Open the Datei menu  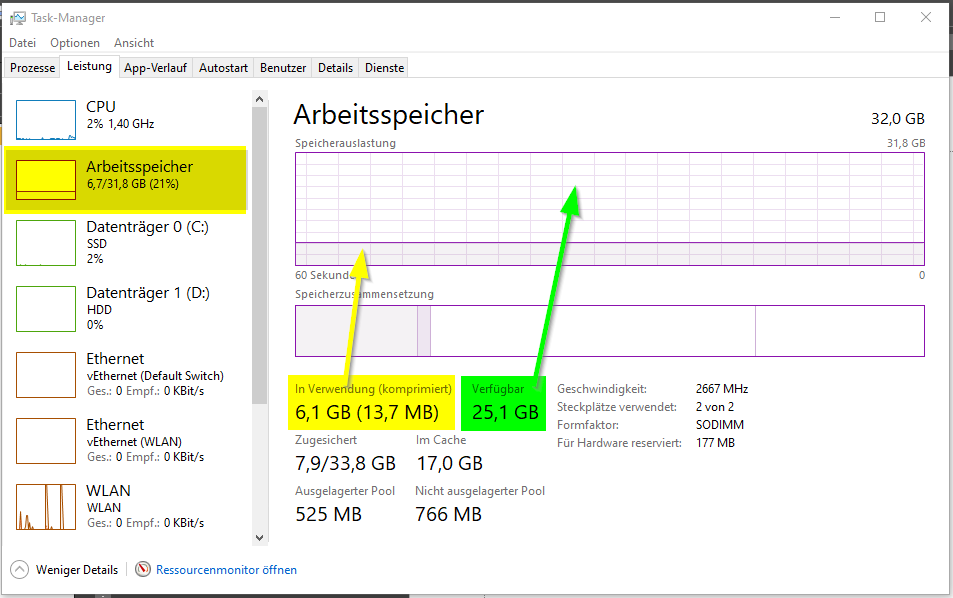coord(23,43)
